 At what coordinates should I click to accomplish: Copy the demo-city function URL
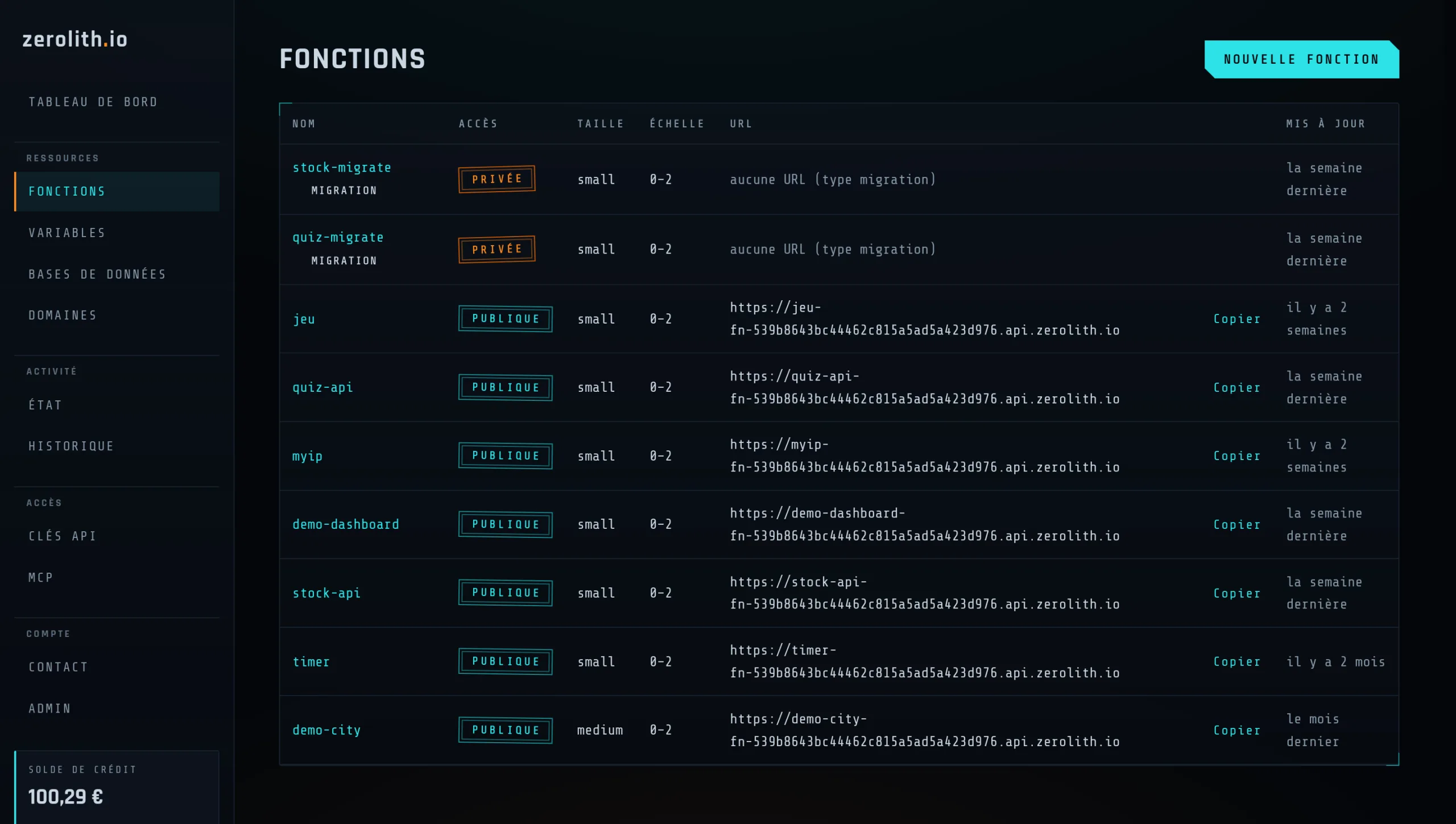[1236, 730]
